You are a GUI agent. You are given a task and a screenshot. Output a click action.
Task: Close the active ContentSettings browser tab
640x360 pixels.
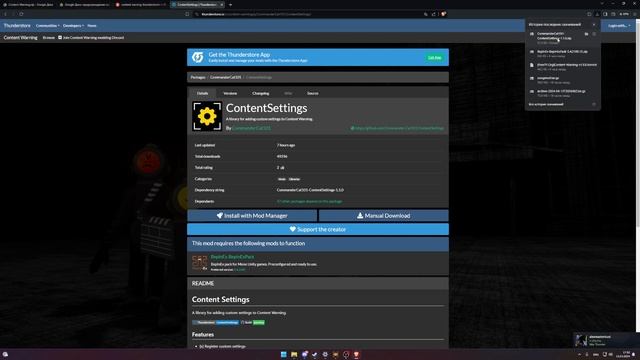point(222,4)
